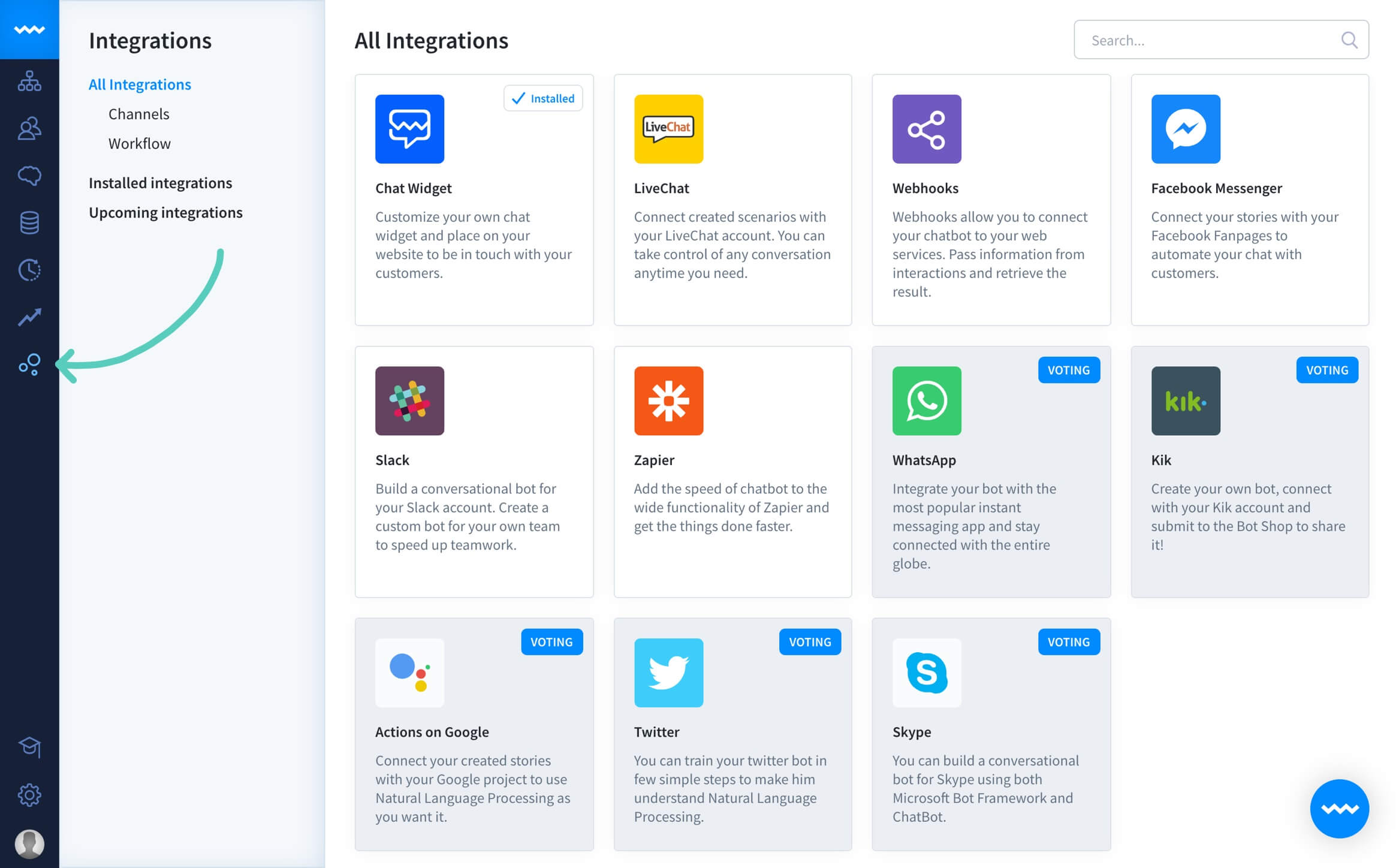The image size is (1399, 868).
Task: Switch to Channels sub-menu item
Action: 138,113
